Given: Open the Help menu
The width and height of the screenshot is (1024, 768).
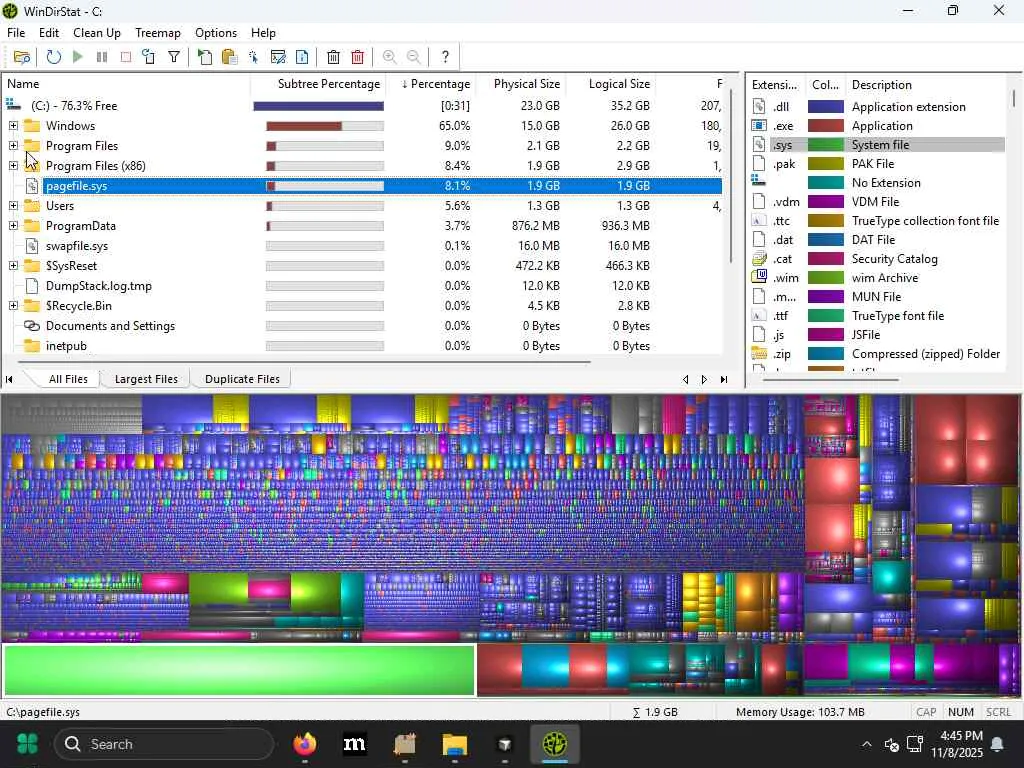Looking at the screenshot, I should tap(263, 33).
